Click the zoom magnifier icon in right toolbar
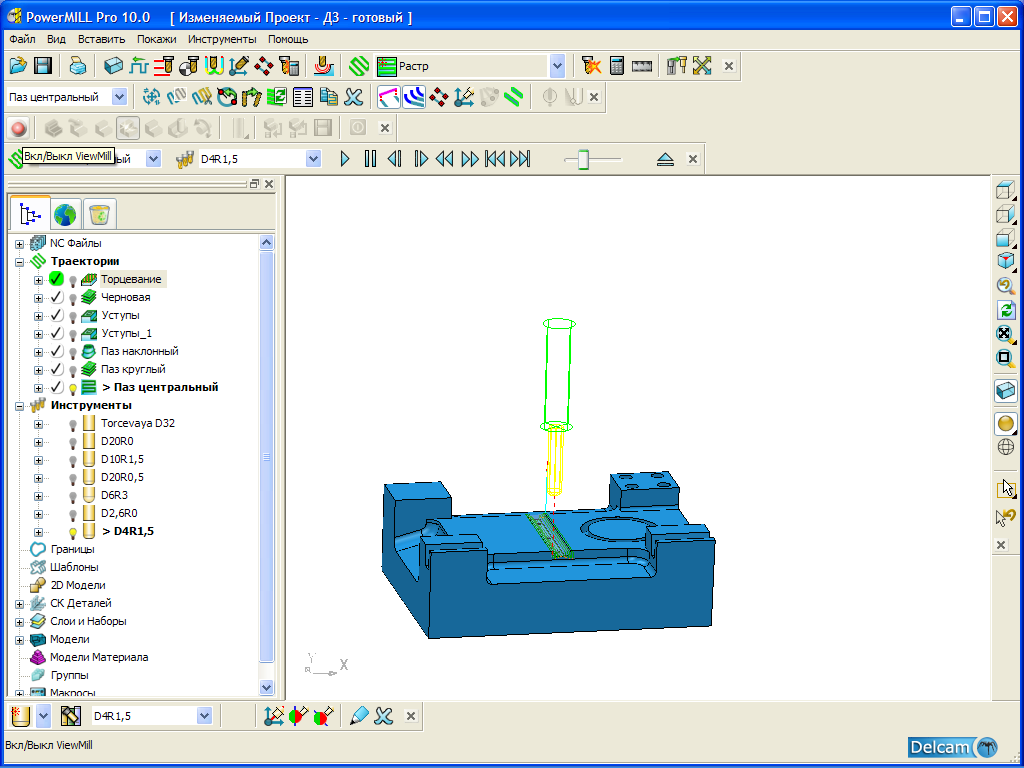The height and width of the screenshot is (768, 1024). (x=1006, y=285)
